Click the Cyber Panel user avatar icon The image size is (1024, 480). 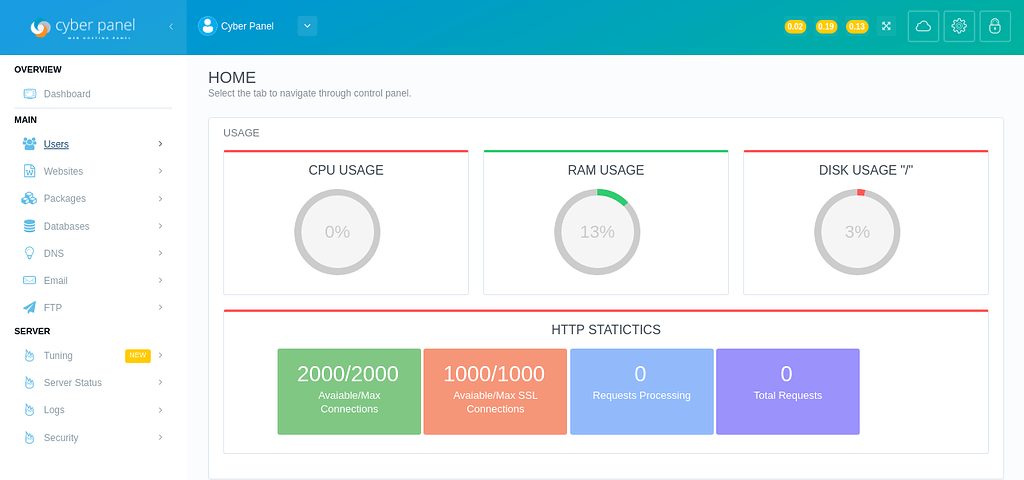(208, 26)
